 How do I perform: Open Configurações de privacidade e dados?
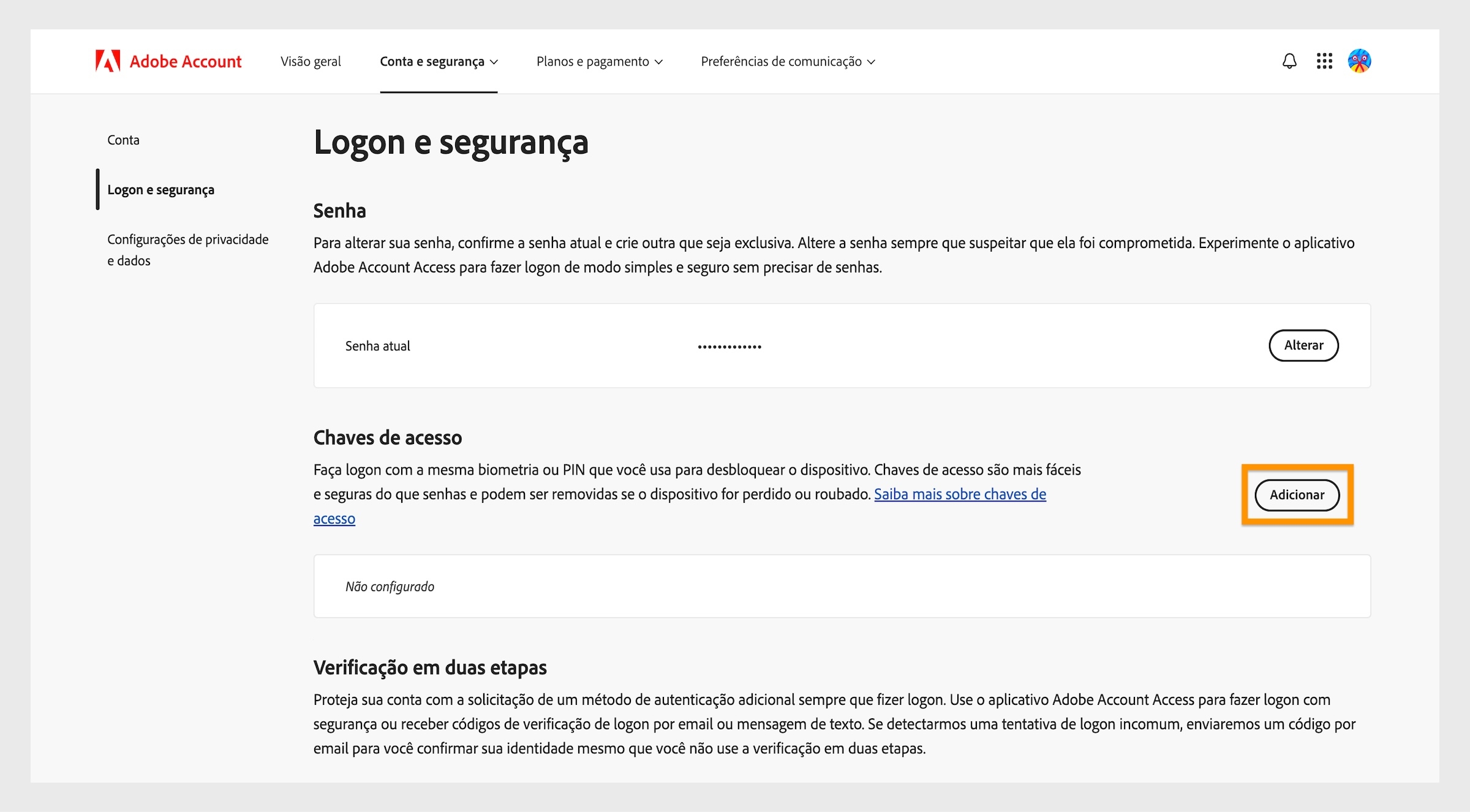[187, 249]
